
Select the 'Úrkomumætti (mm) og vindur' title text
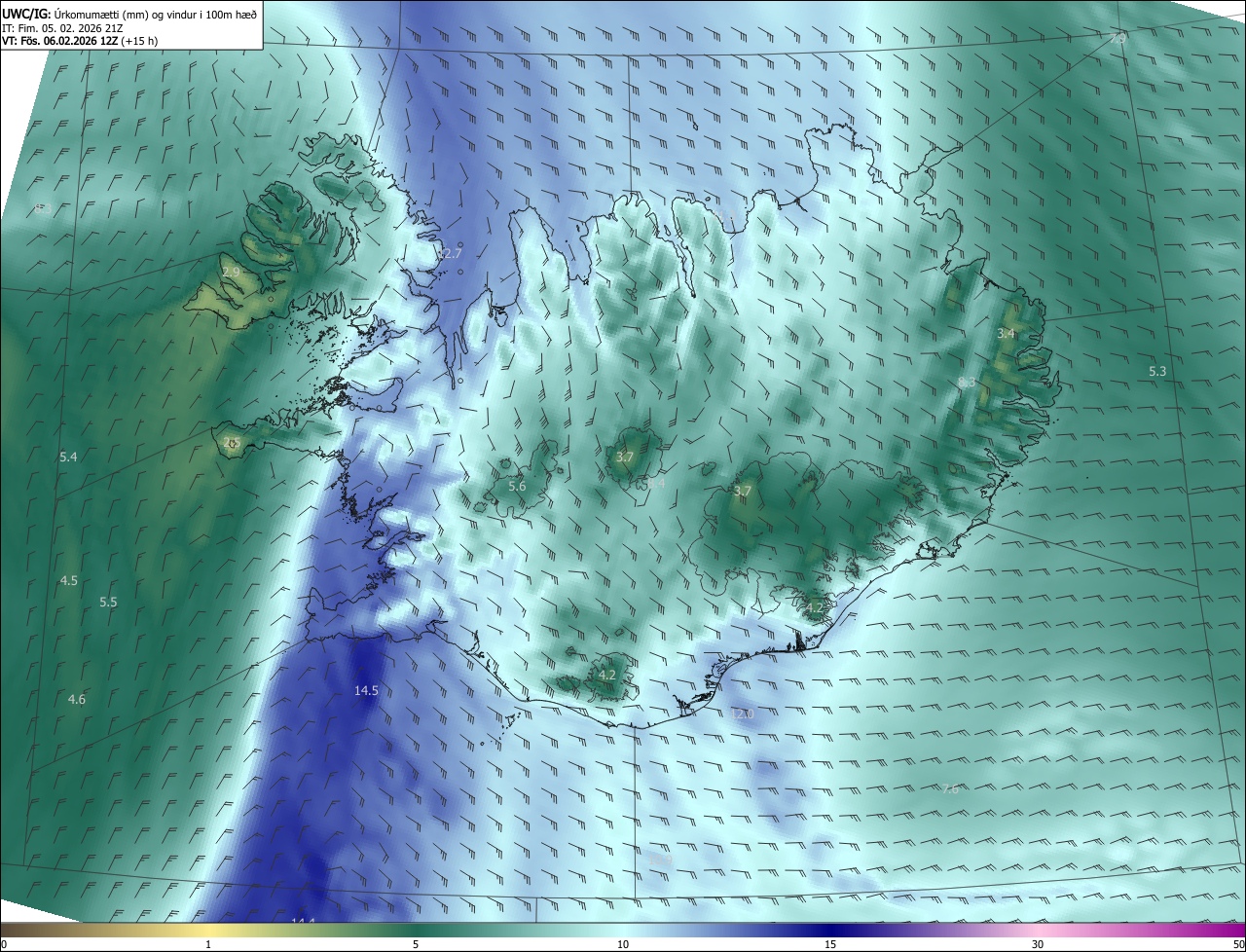coord(126,14)
